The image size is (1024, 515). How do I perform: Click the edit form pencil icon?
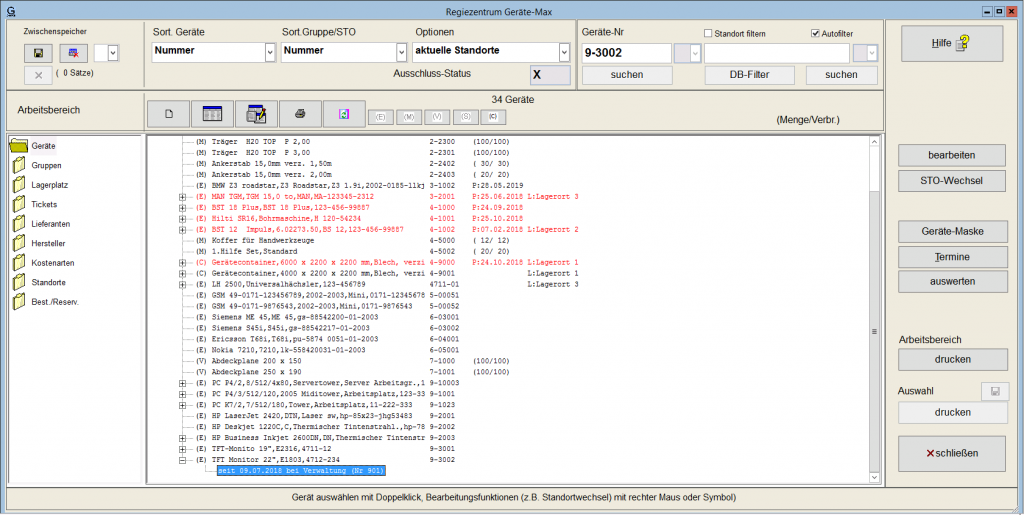254,114
